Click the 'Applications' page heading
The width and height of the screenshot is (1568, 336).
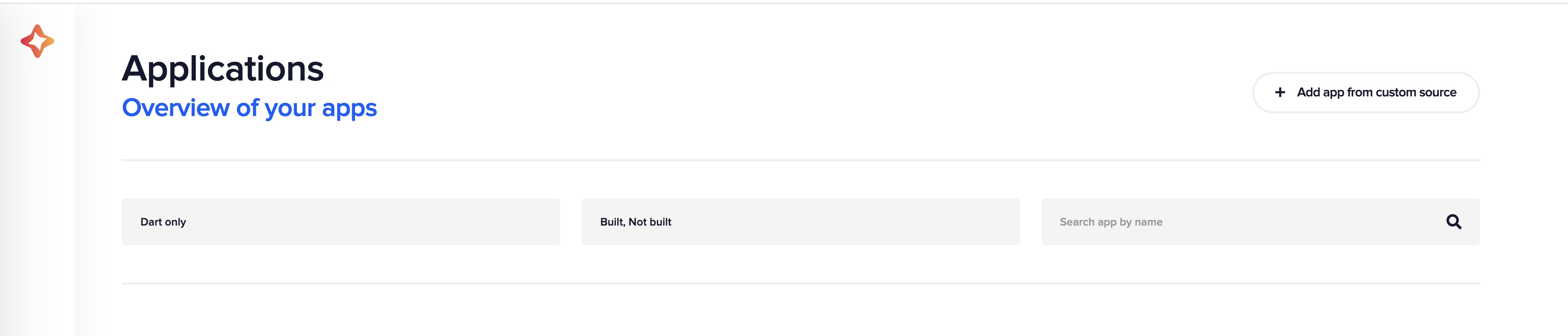pyautogui.click(x=223, y=68)
